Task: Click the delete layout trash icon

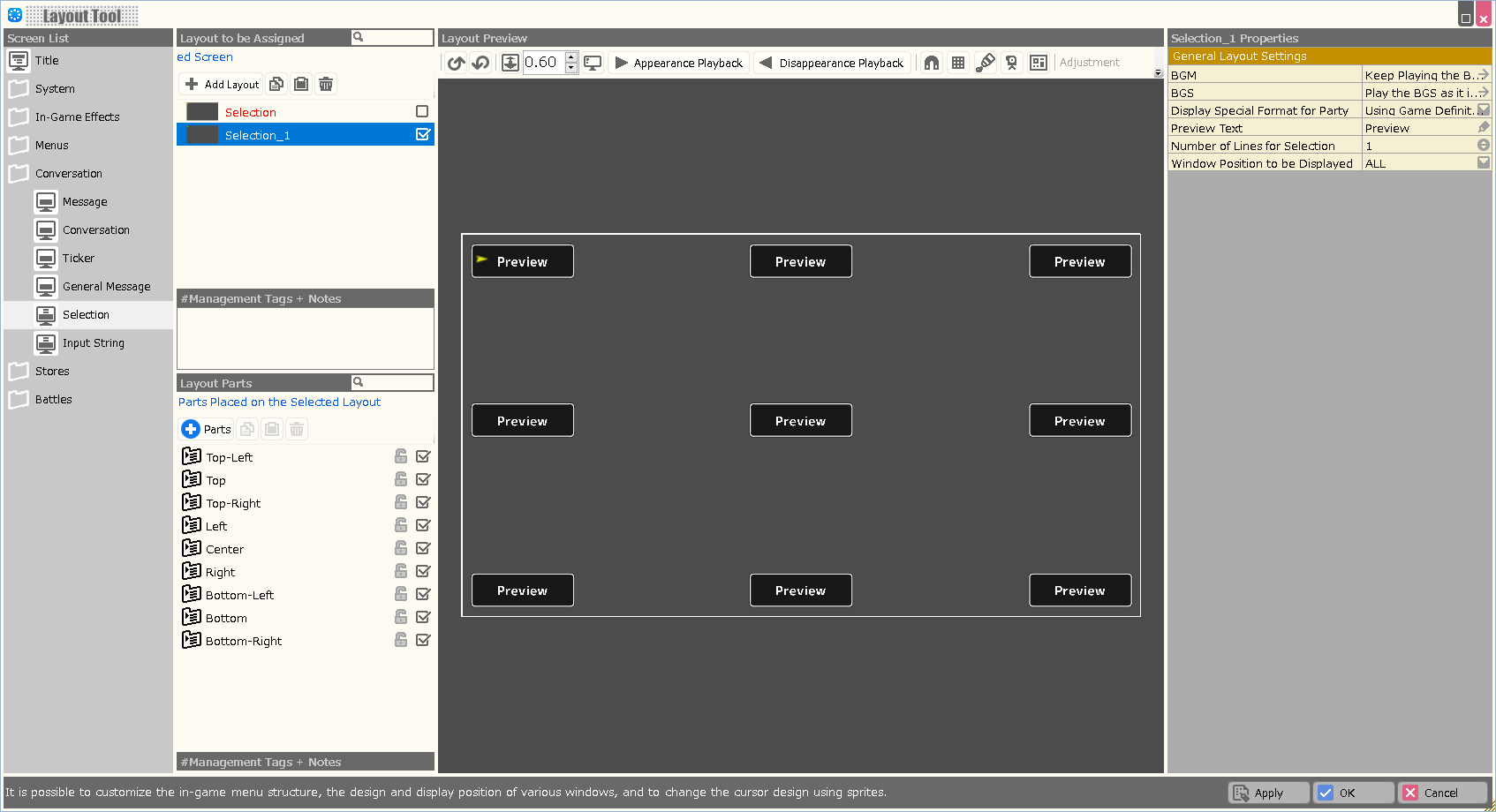Action: pos(326,84)
